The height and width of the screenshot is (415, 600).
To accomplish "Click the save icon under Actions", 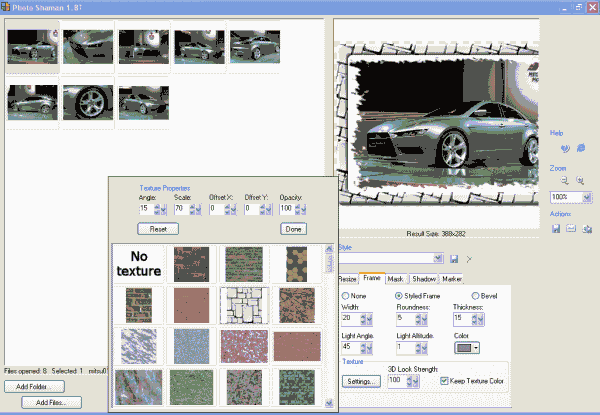I will (x=555, y=229).
